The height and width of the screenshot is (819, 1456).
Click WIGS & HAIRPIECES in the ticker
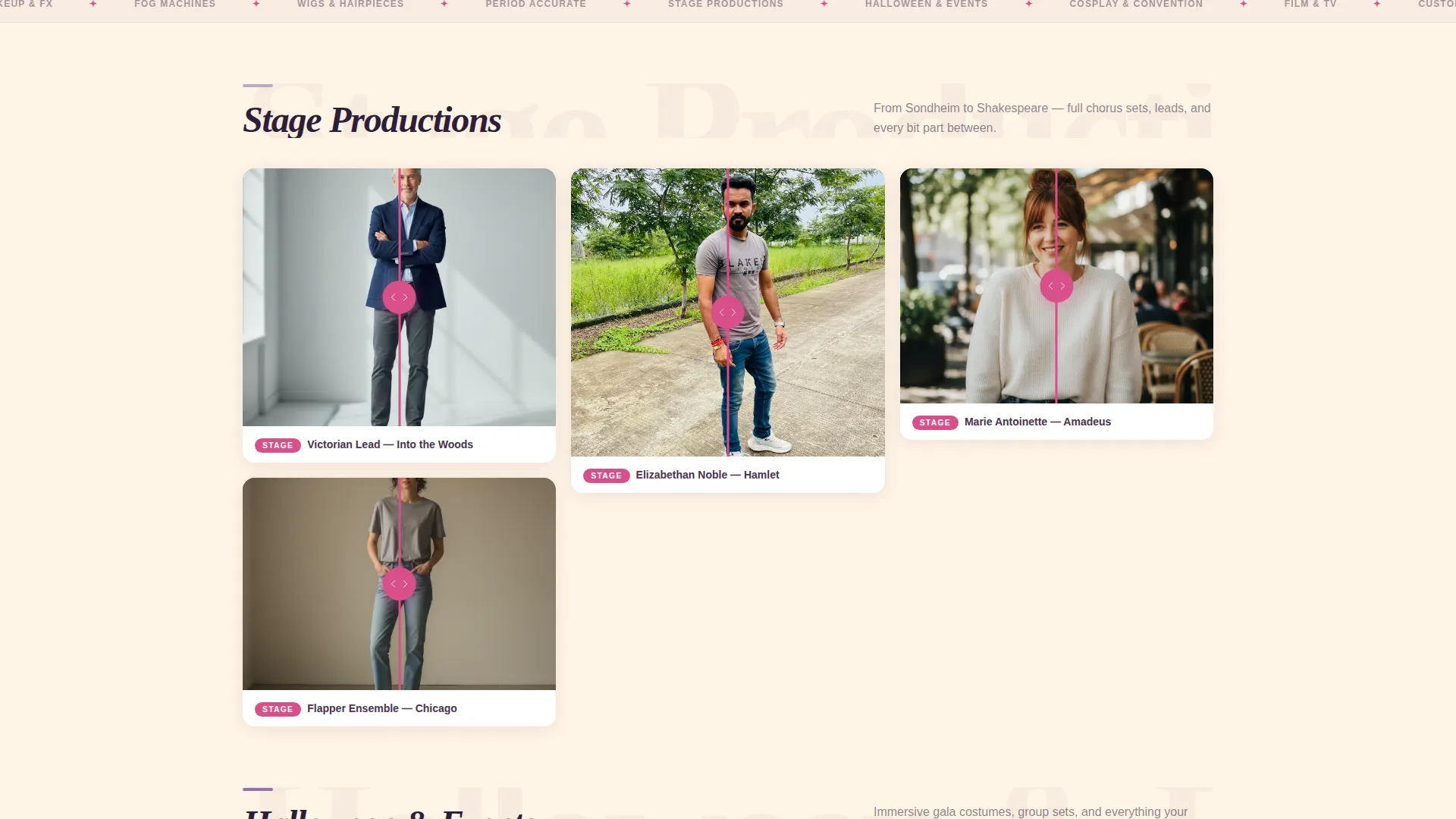[x=350, y=5]
